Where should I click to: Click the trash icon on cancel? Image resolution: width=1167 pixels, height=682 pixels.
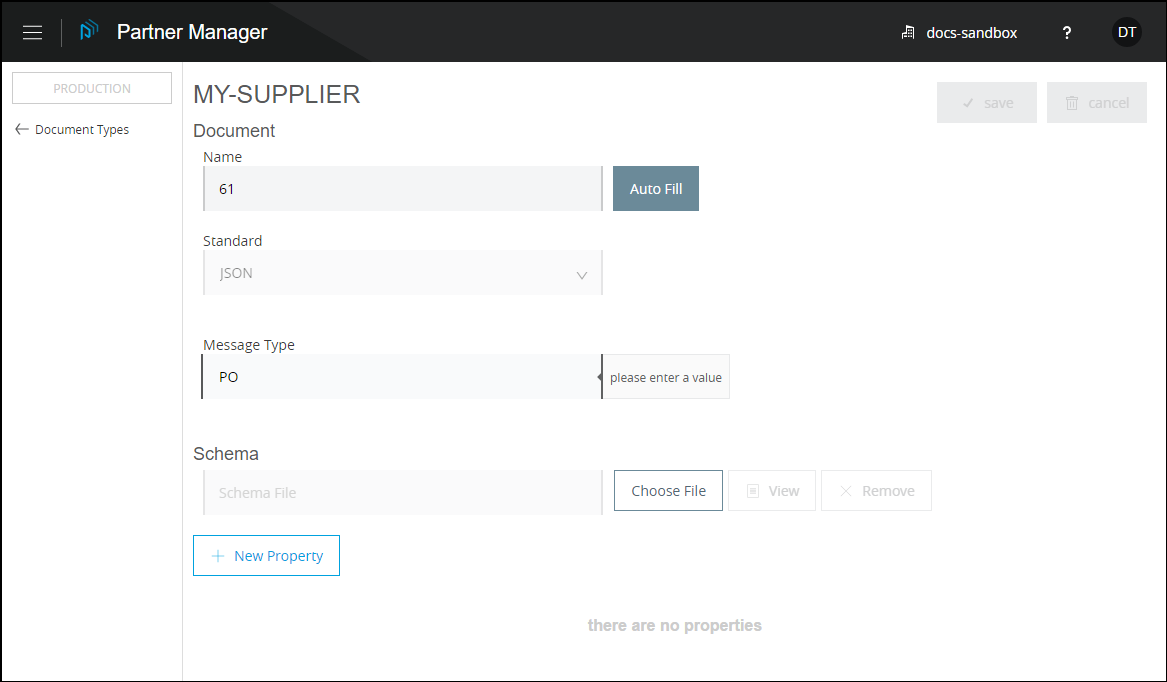(x=1072, y=103)
